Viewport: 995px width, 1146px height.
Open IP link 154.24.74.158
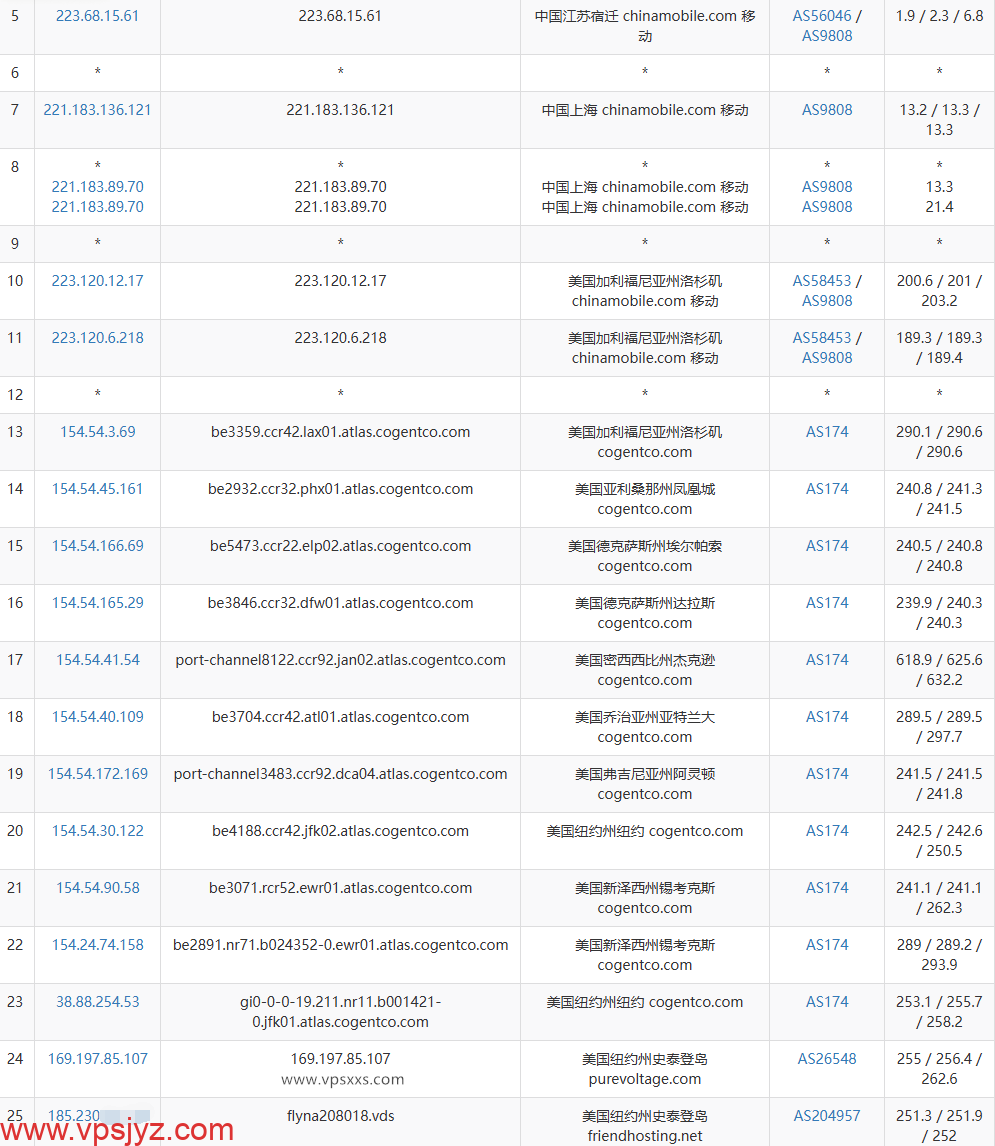click(97, 945)
